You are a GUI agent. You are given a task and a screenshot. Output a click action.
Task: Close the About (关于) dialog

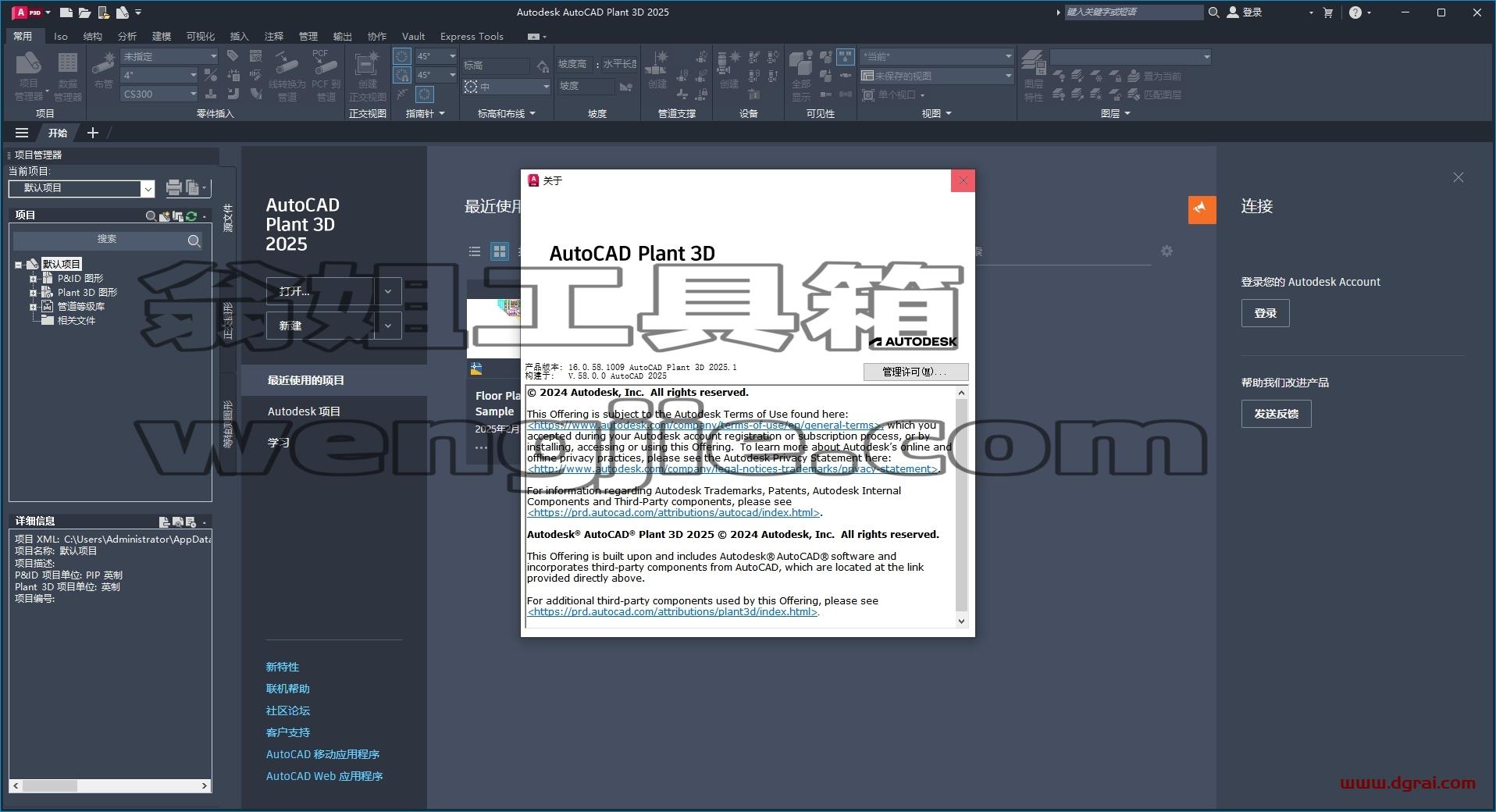[x=963, y=180]
